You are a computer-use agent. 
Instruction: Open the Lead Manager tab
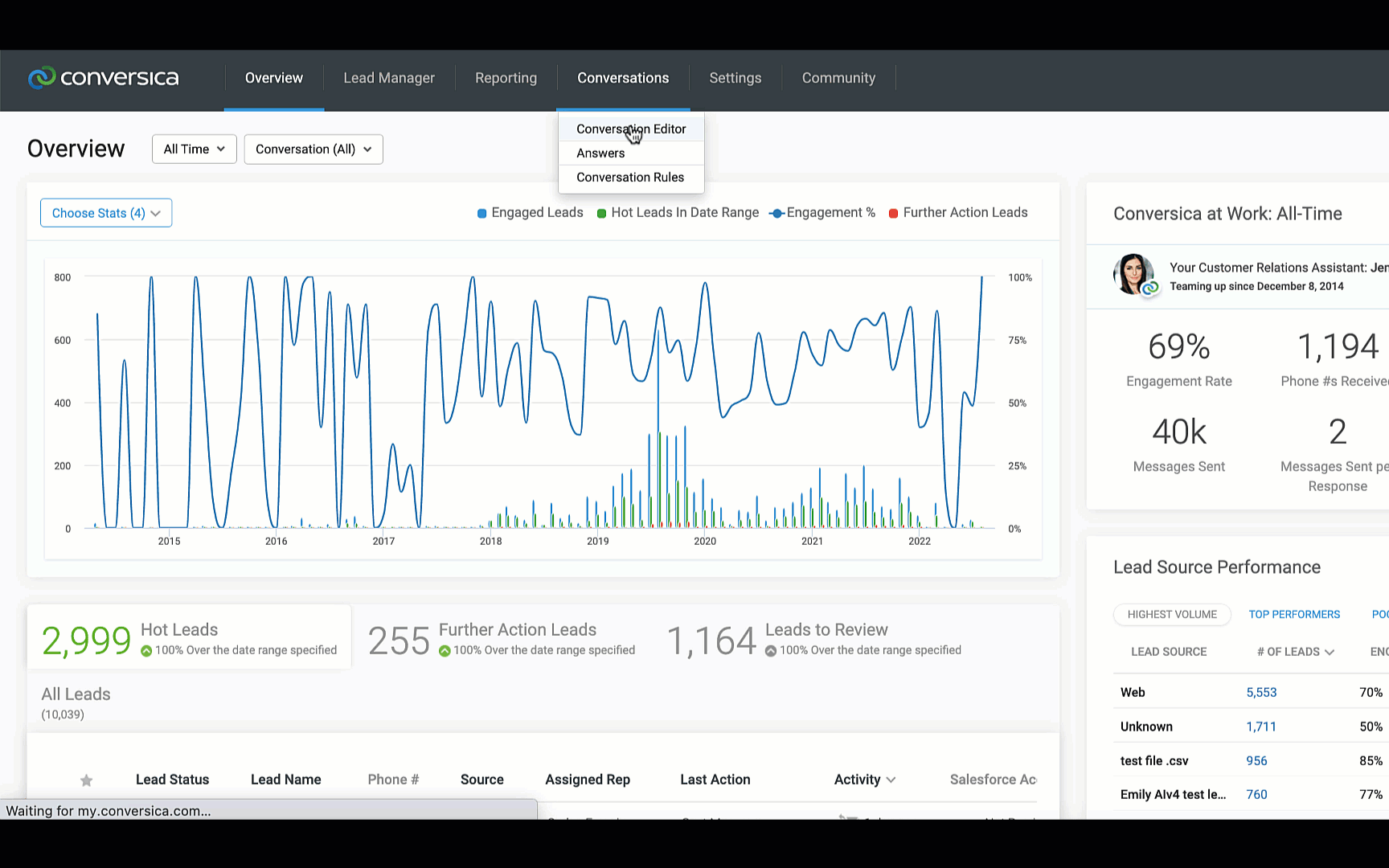(389, 78)
